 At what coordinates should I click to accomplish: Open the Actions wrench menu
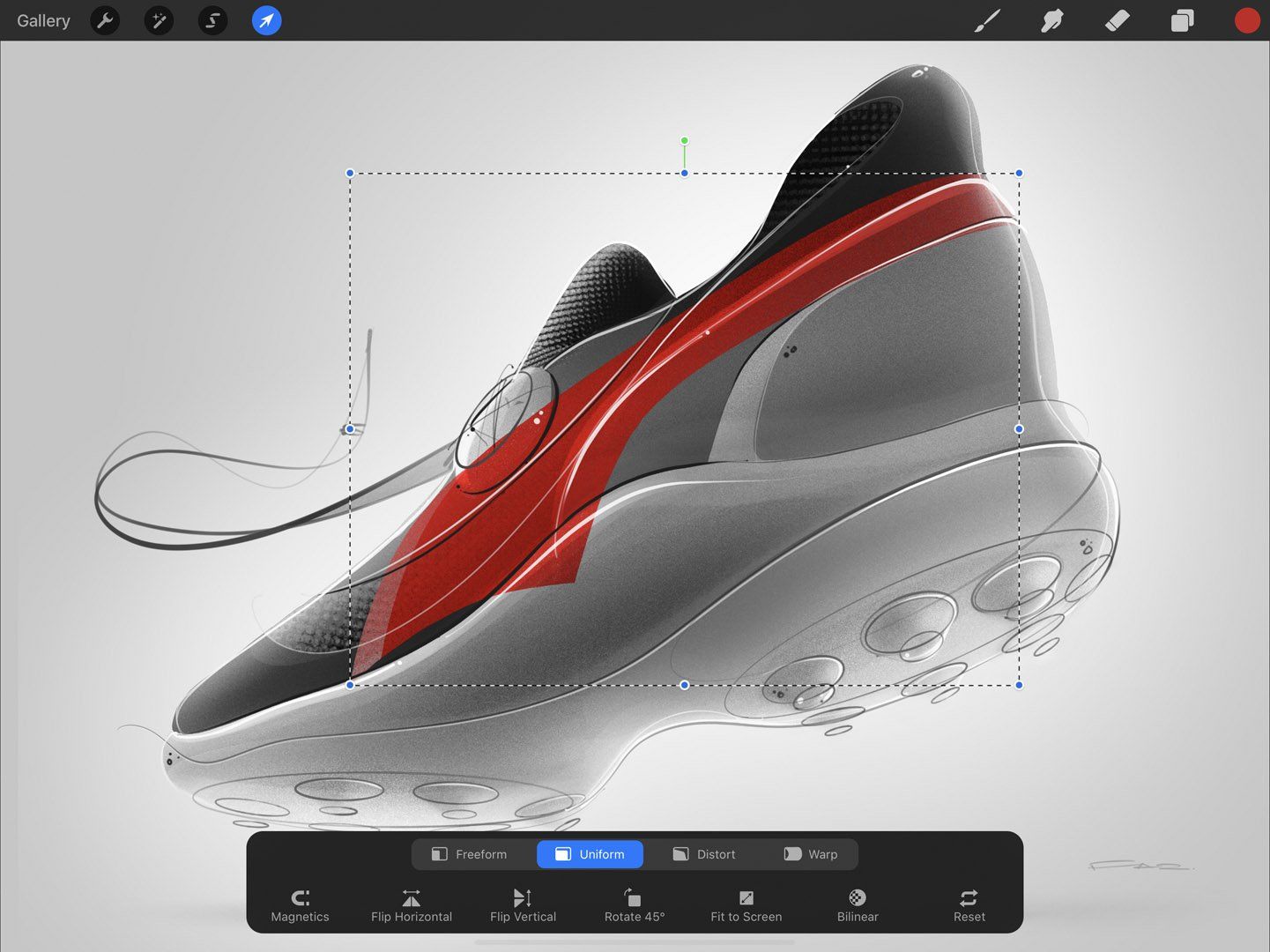[105, 20]
